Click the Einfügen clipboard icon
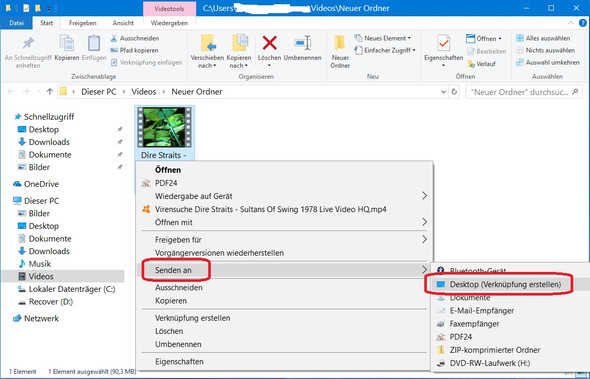590x379 pixels. tap(94, 44)
